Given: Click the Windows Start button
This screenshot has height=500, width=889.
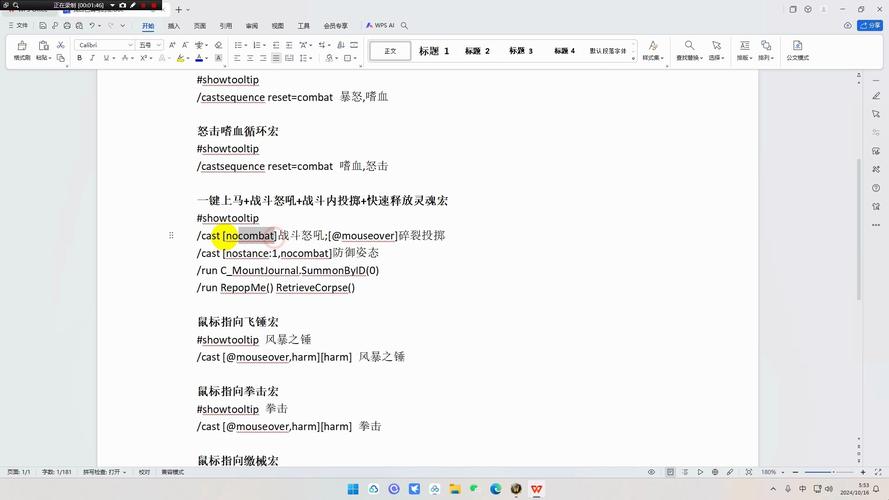Looking at the screenshot, I should (x=353, y=489).
